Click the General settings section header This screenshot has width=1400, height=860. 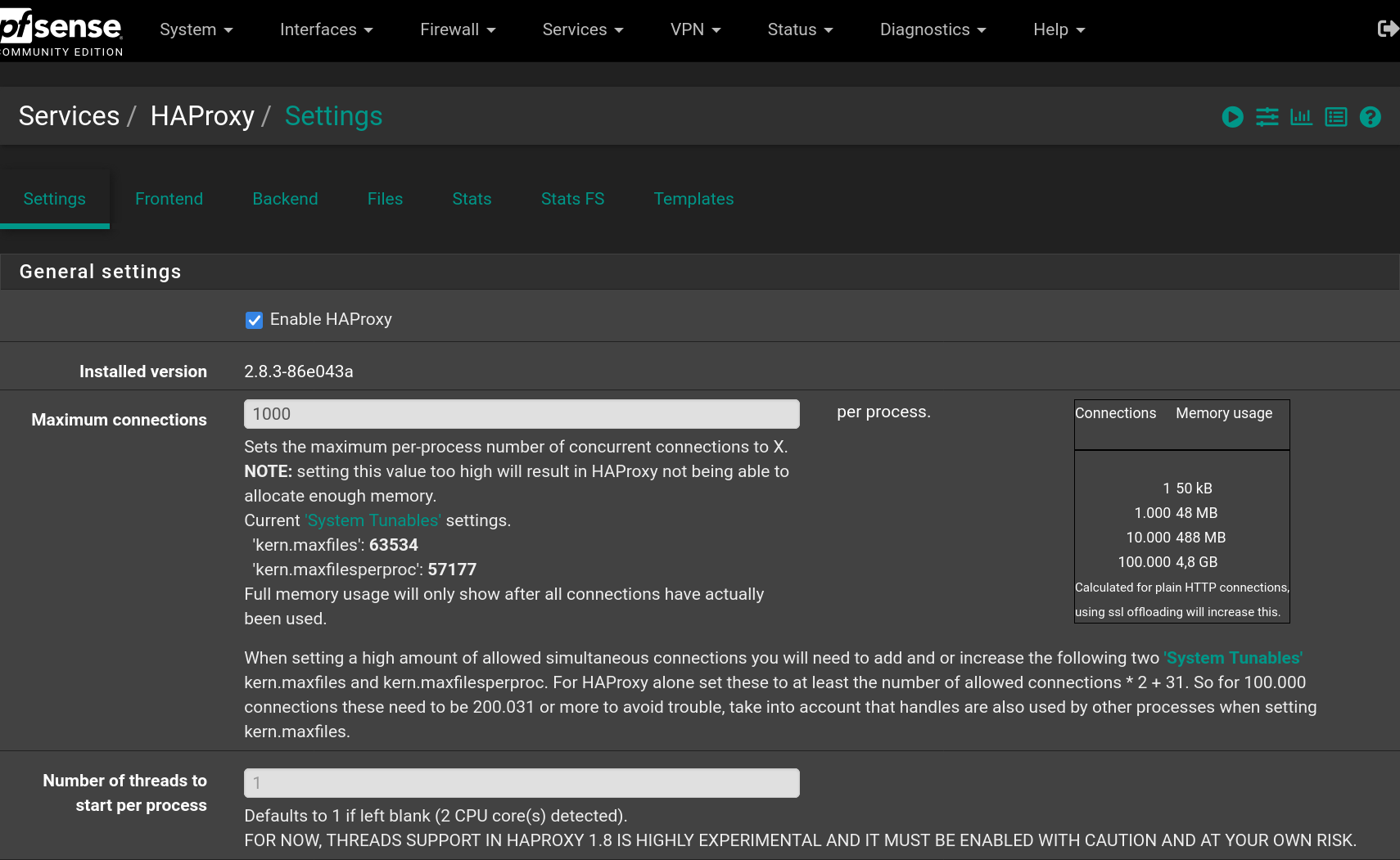click(x=699, y=272)
